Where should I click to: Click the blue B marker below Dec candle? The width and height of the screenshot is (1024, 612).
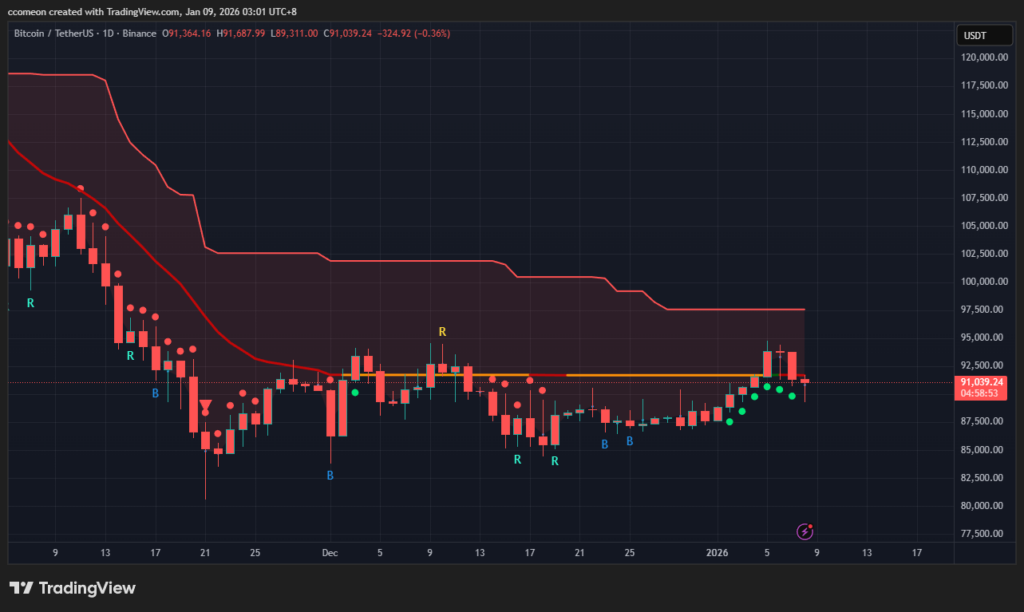(x=330, y=476)
